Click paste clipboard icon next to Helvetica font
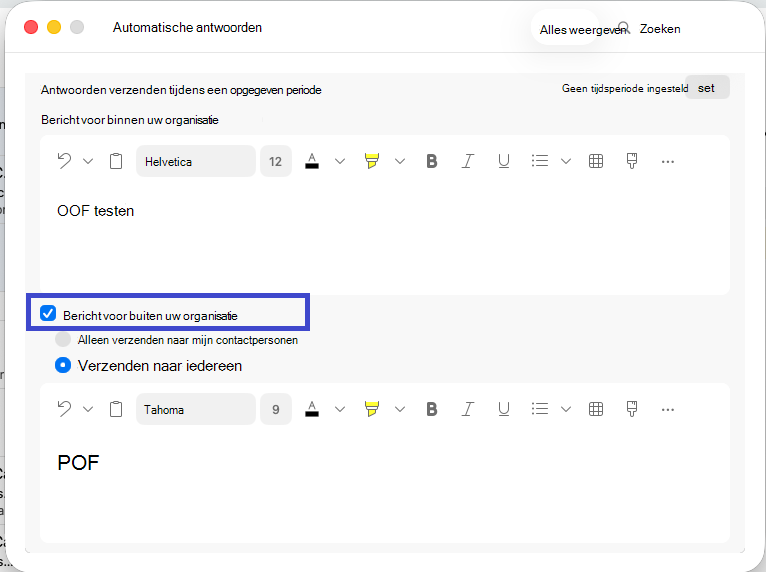The image size is (766, 572). pyautogui.click(x=116, y=161)
